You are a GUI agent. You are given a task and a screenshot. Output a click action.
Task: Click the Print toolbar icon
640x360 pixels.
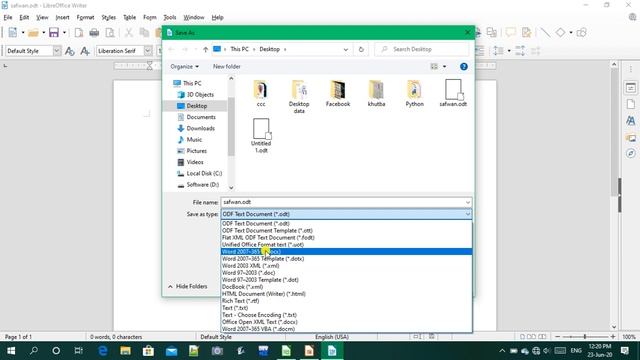[94, 33]
